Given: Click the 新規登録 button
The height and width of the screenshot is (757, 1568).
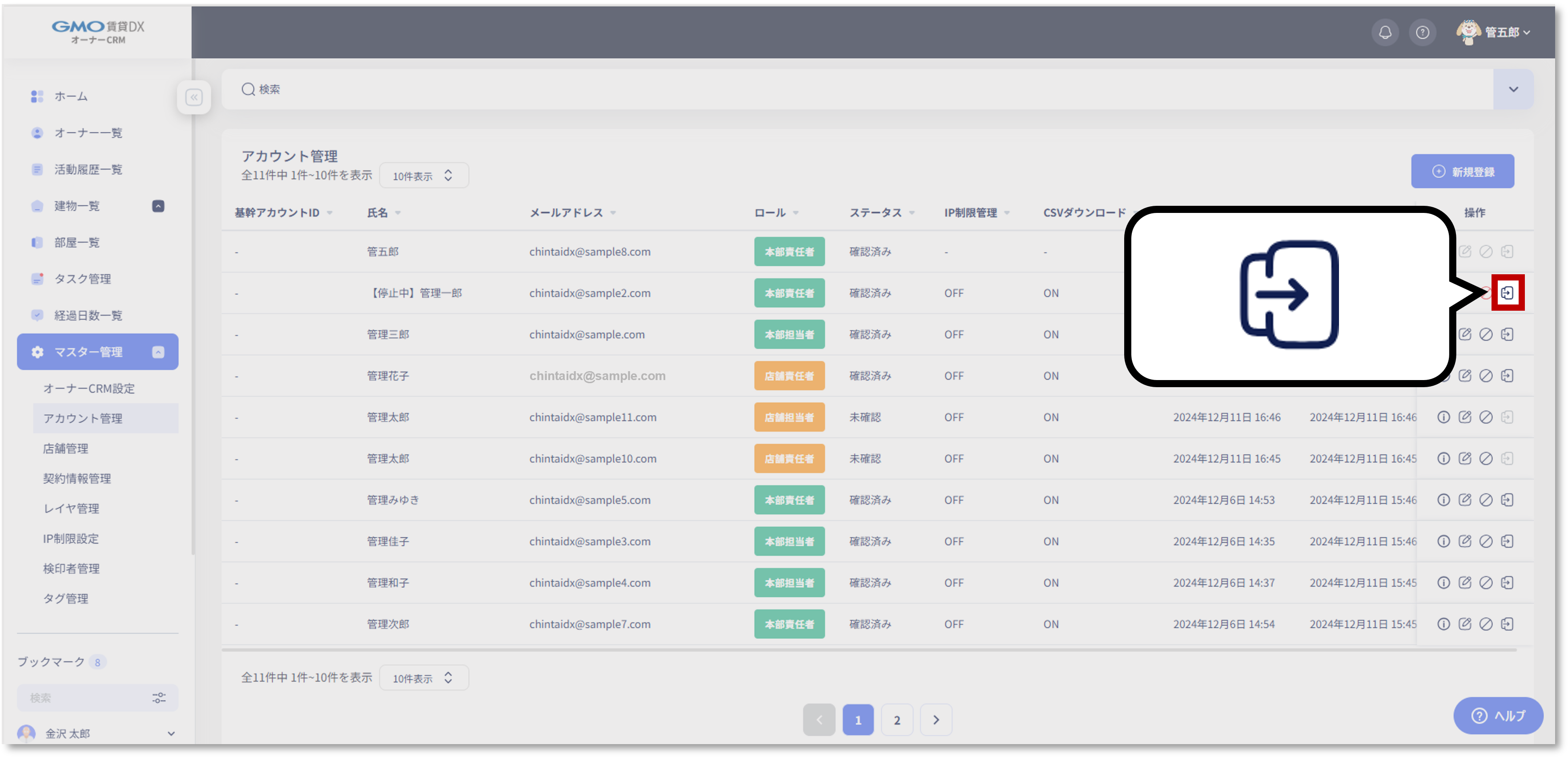Looking at the screenshot, I should (1462, 172).
